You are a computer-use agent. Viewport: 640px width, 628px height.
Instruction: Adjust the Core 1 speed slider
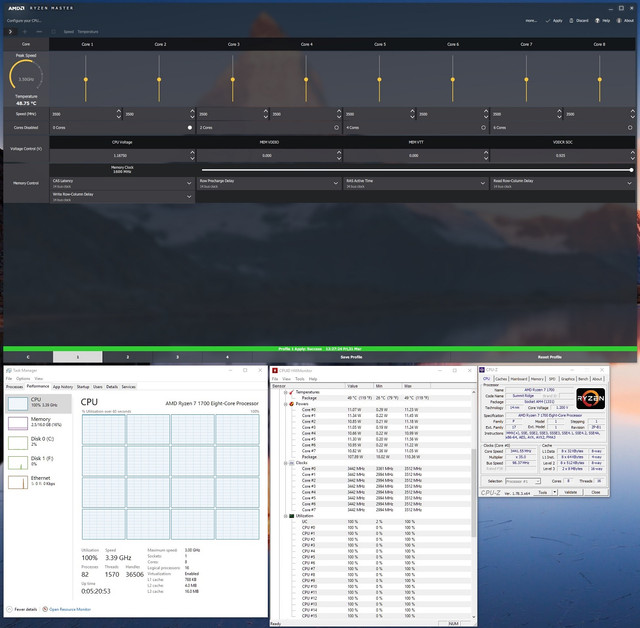point(86,78)
